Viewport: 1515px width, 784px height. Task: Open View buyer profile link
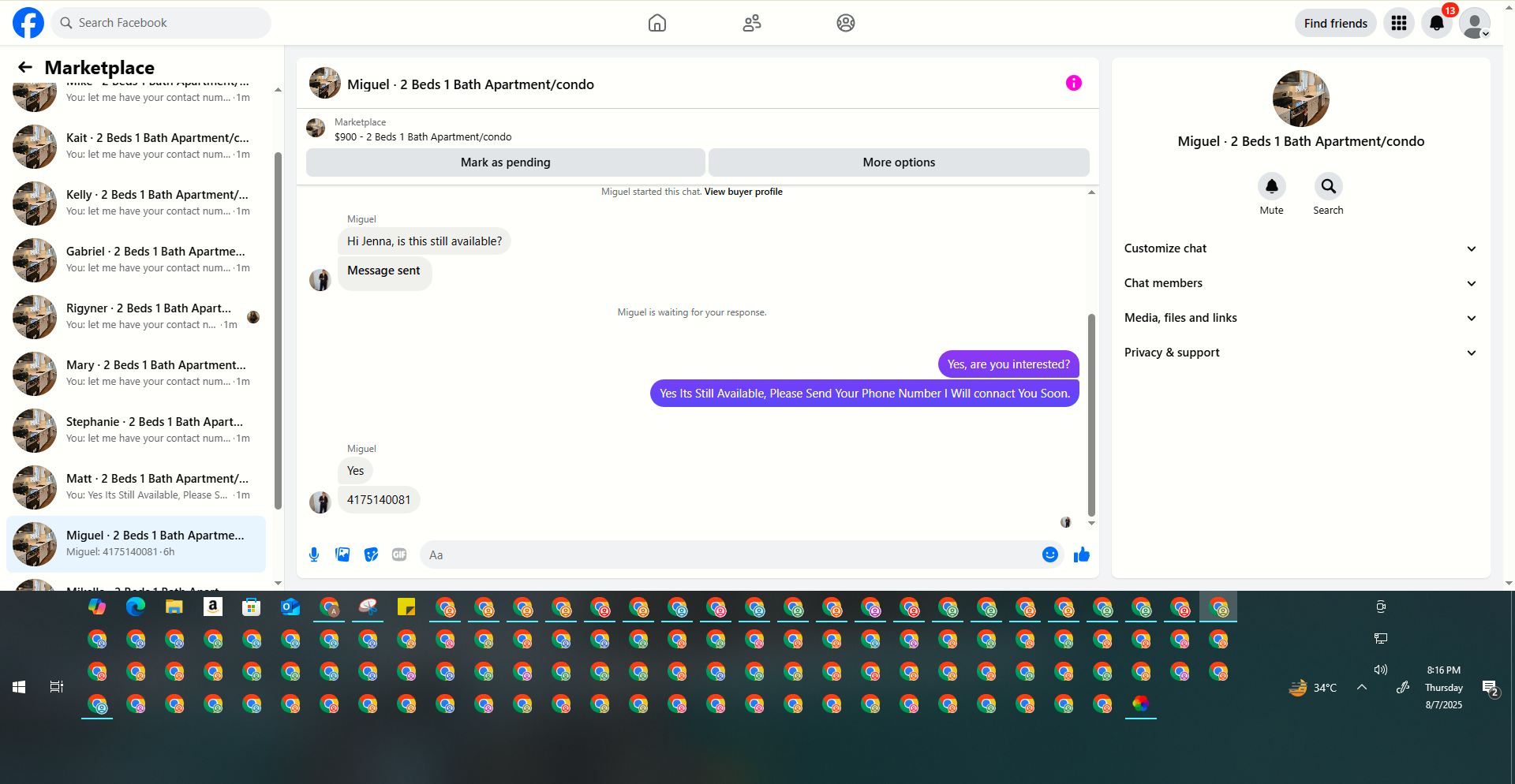click(743, 192)
